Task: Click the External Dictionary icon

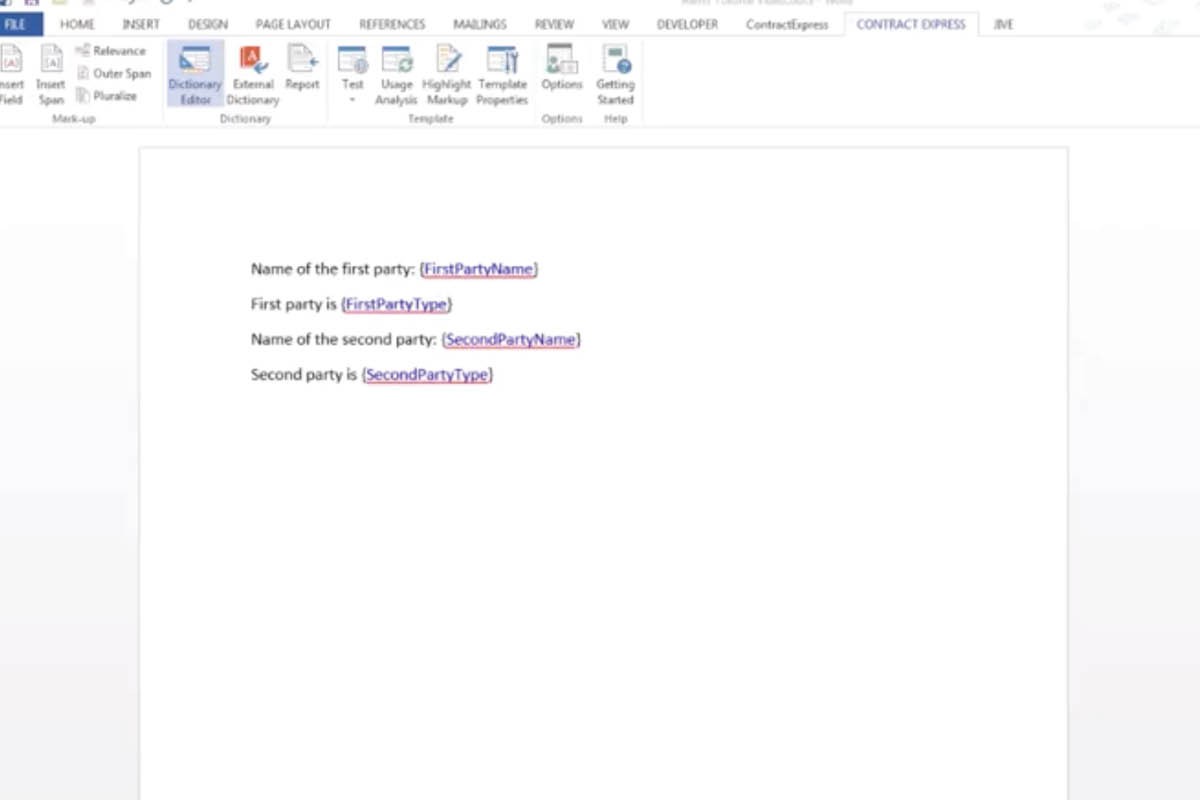Action: pos(252,75)
